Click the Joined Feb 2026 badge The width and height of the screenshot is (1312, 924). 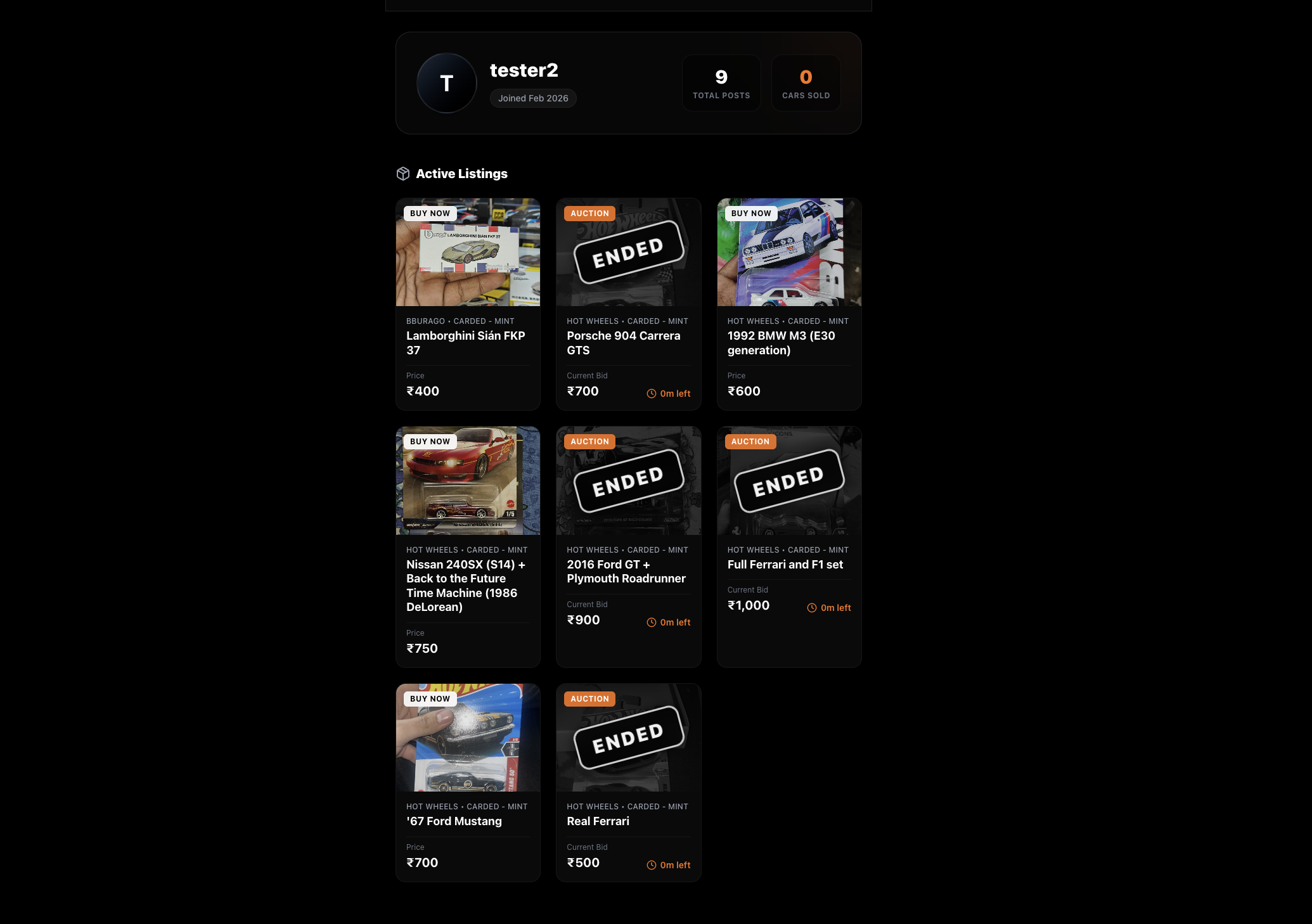[x=533, y=98]
